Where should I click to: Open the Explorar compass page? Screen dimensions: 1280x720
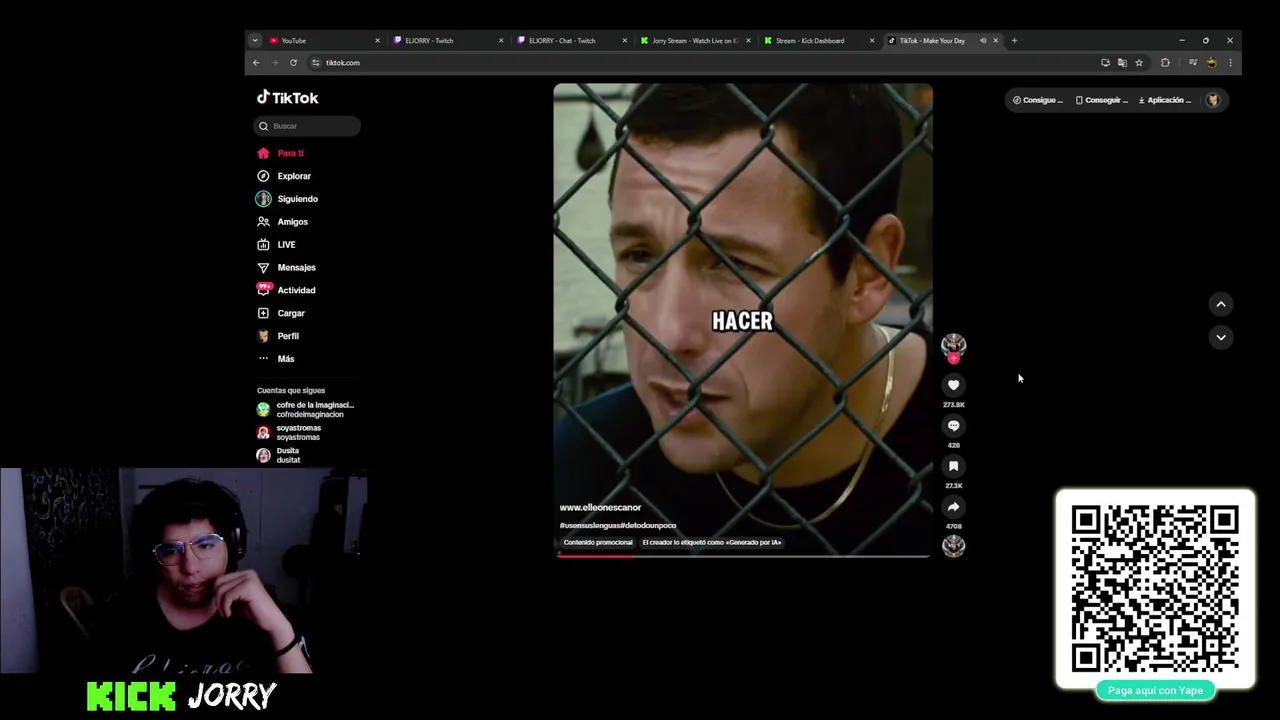283,176
